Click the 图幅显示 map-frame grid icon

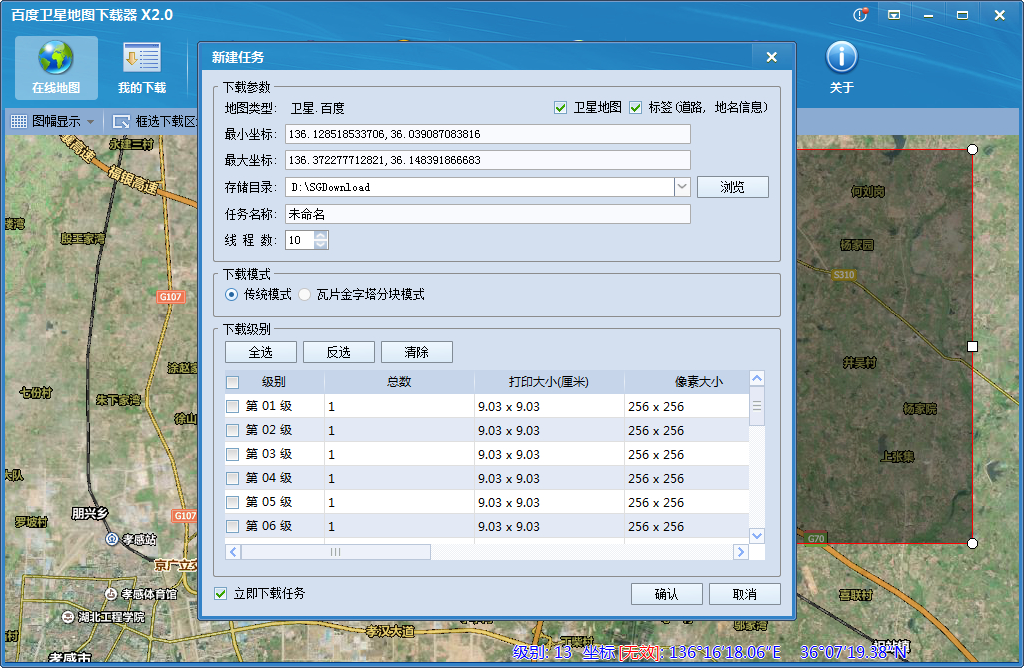20,121
